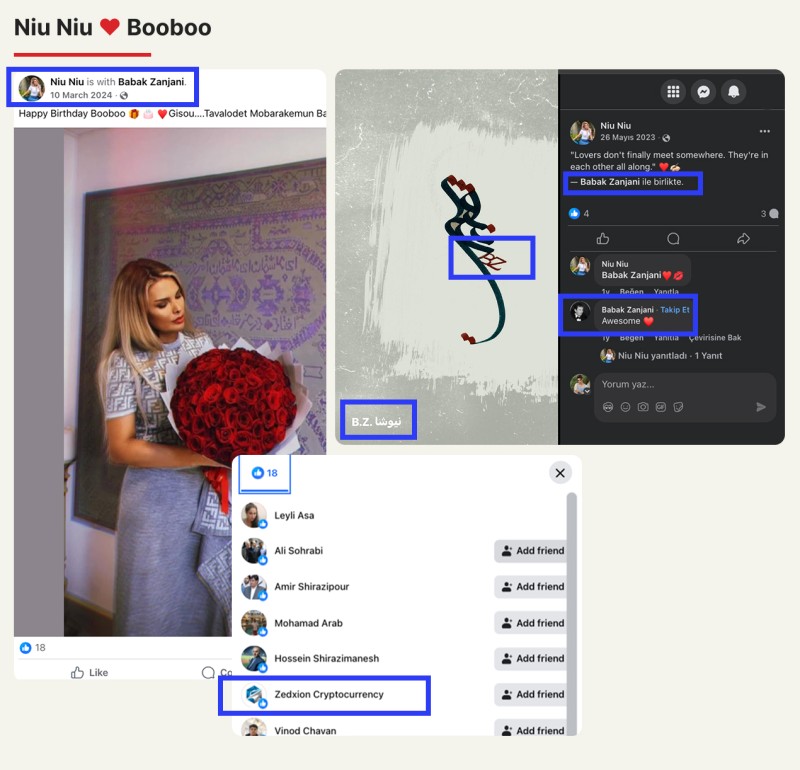Click 'Takip Et' next to Babak Zanjani
The image size is (800, 770).
tap(675, 310)
